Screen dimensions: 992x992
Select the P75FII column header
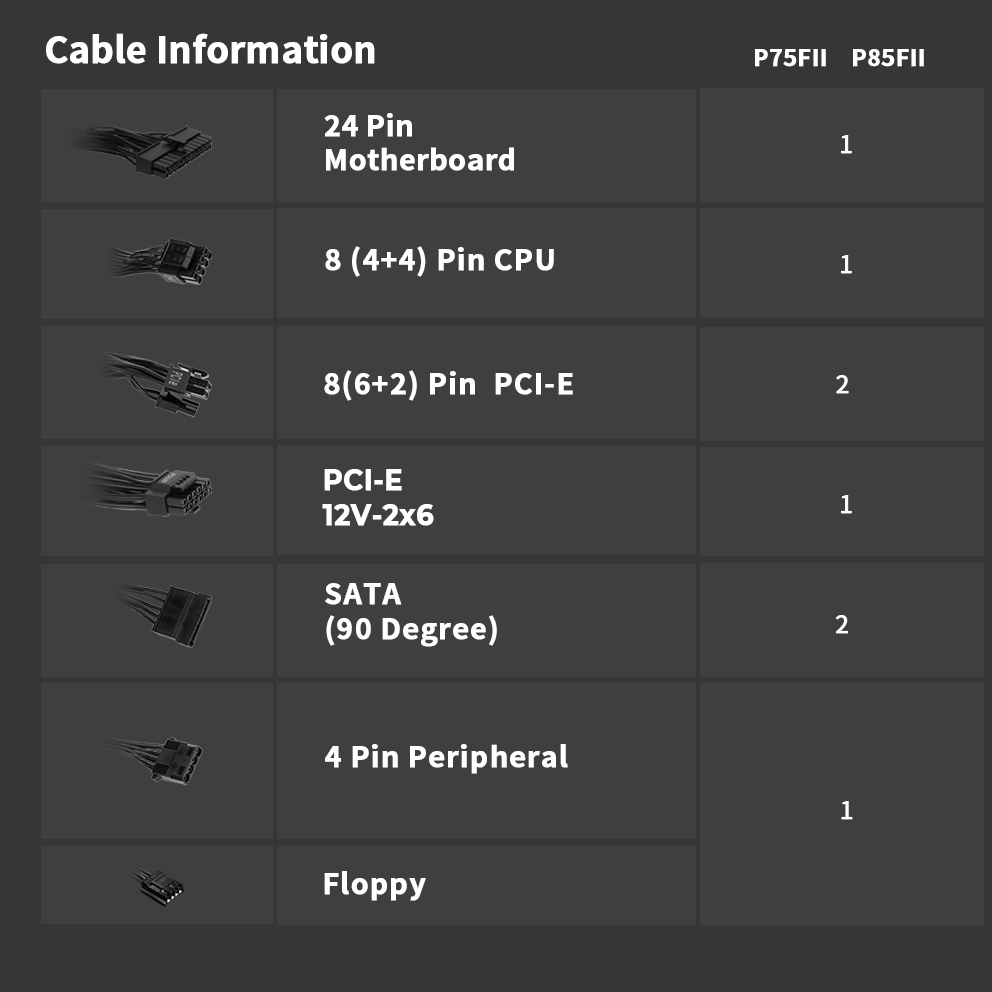[790, 58]
